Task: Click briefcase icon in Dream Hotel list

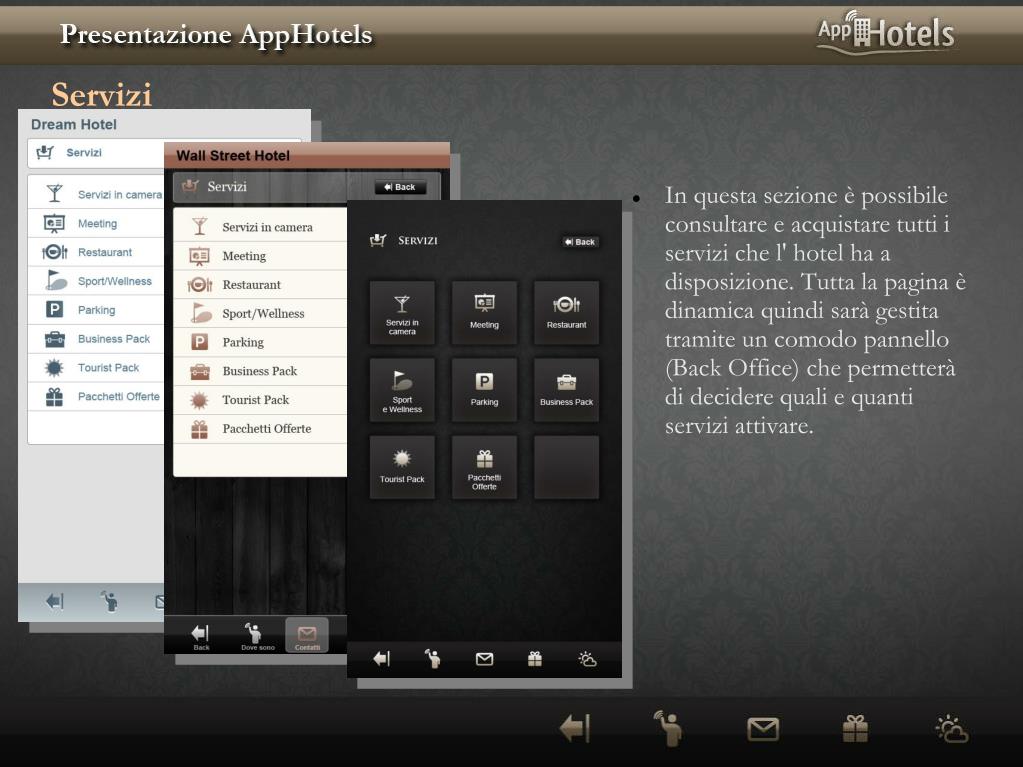Action: (55, 338)
